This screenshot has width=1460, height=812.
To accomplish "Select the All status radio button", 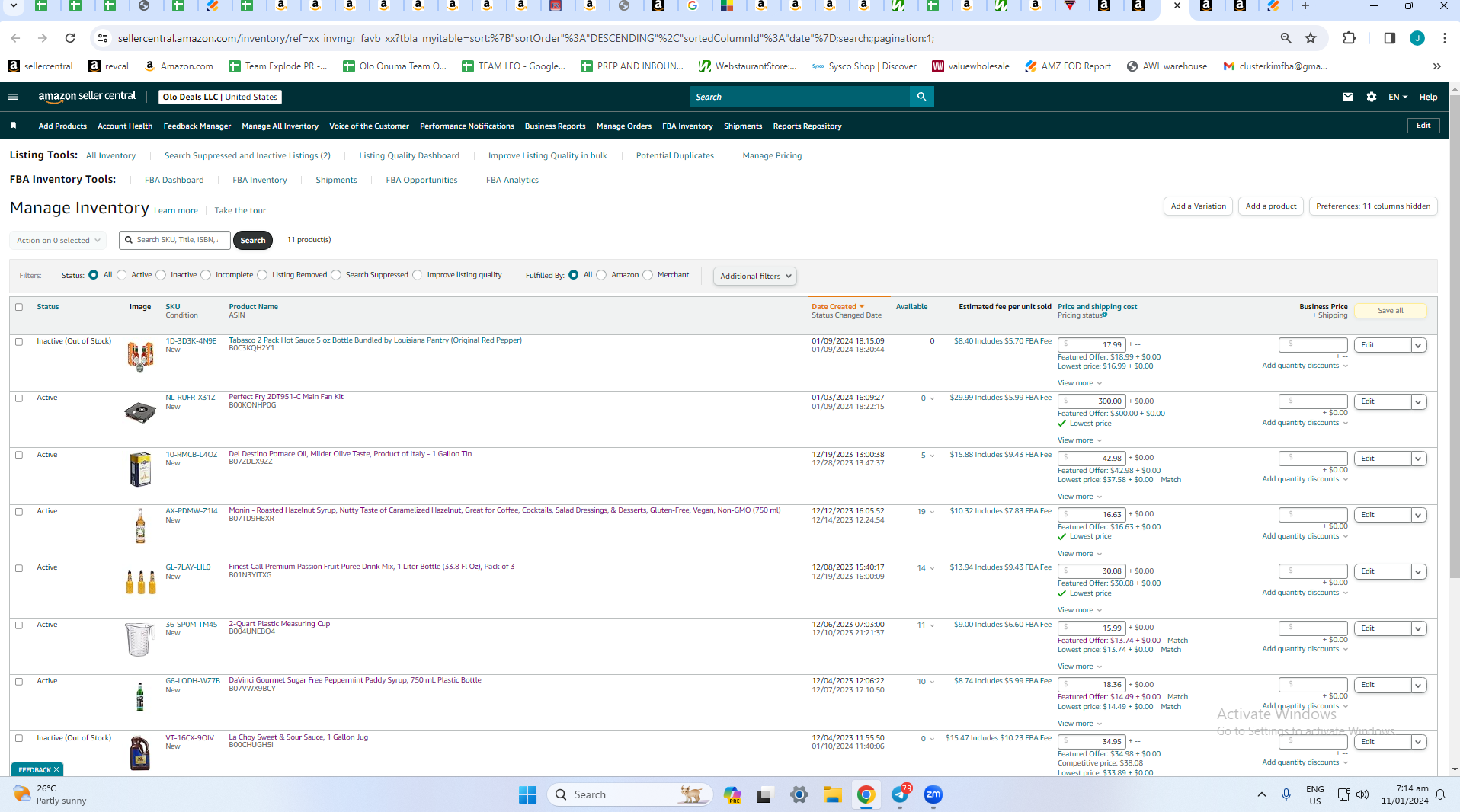I will pos(94,275).
